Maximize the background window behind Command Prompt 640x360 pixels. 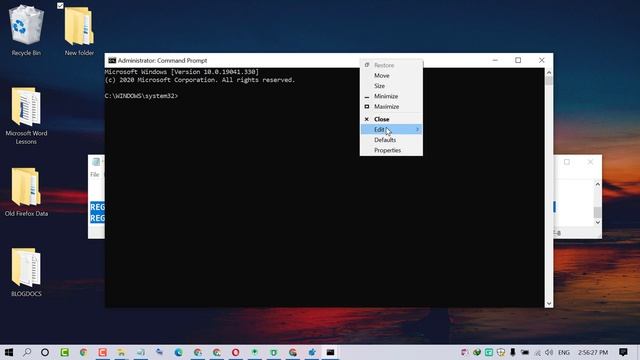pos(567,162)
